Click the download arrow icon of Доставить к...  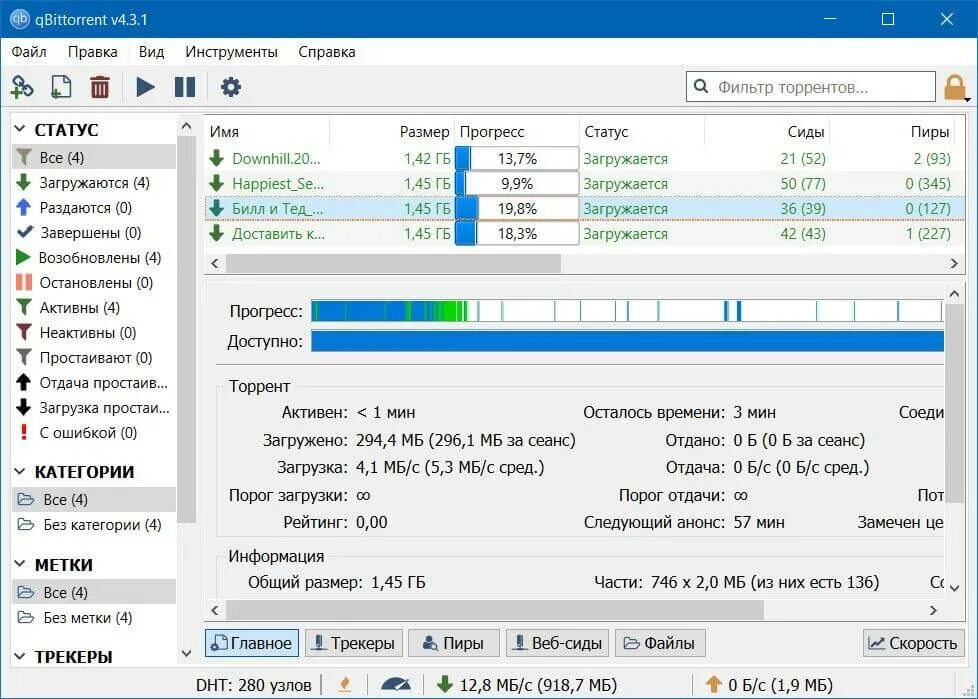tap(216, 233)
